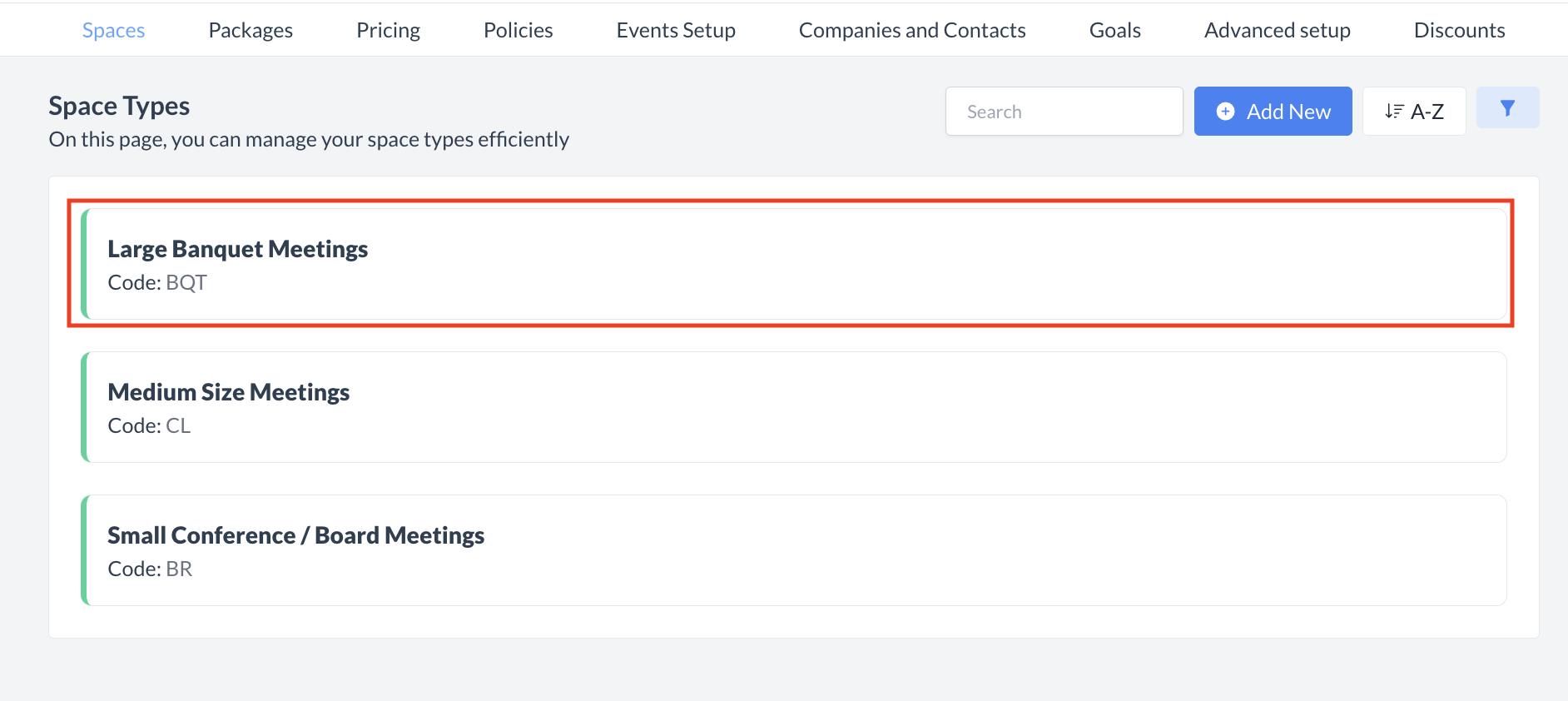
Task: Navigate to Companies and Contacts tab
Action: click(x=912, y=30)
